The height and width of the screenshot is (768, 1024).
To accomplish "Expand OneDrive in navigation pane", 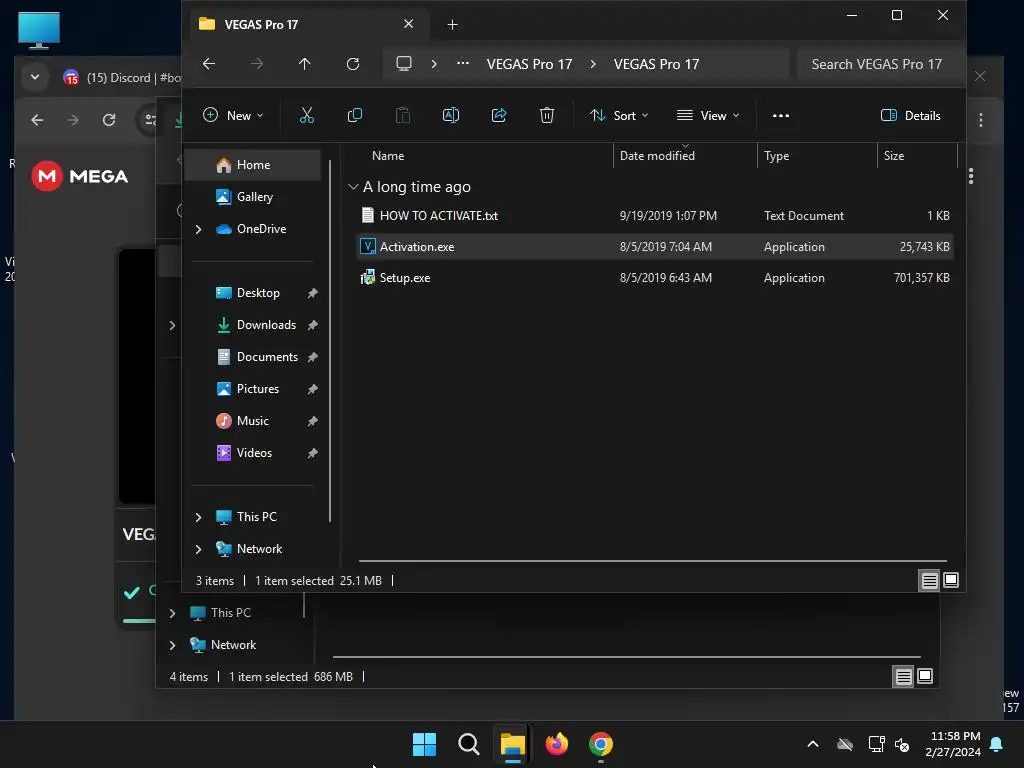I will (198, 229).
